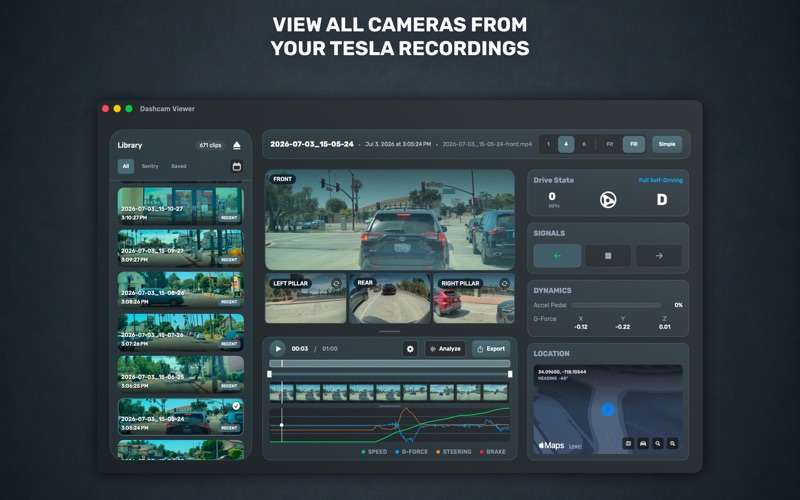Open the calendar date picker in Library
The image size is (800, 500).
point(236,166)
